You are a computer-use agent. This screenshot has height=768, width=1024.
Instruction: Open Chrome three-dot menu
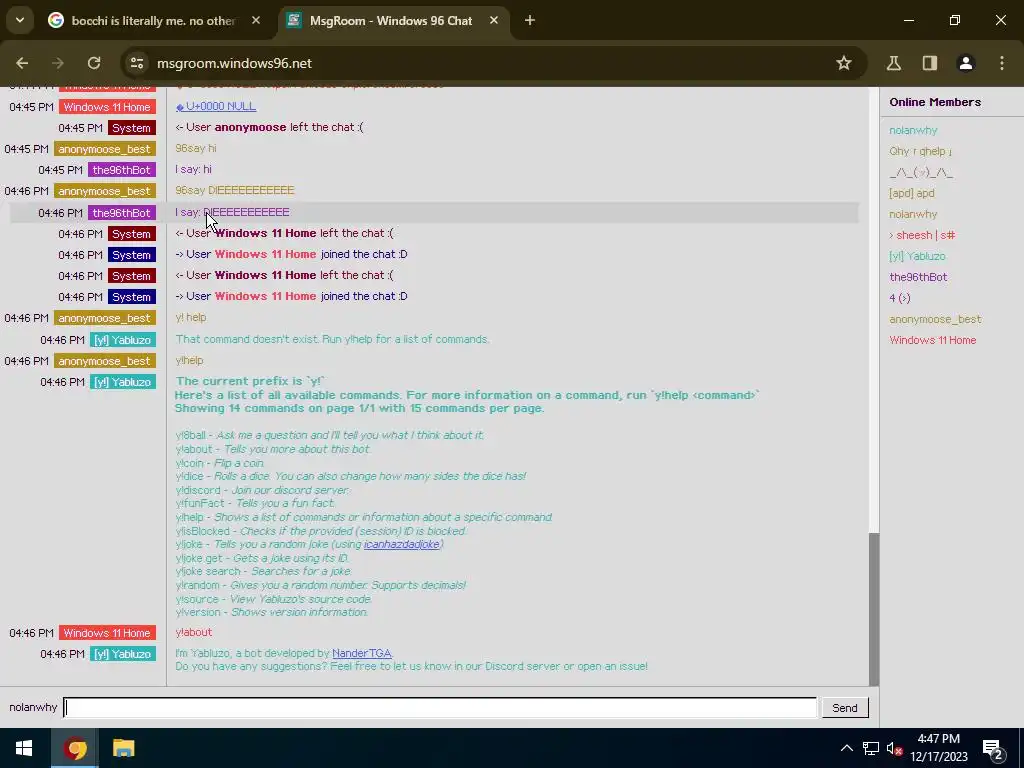pyautogui.click(x=1002, y=63)
